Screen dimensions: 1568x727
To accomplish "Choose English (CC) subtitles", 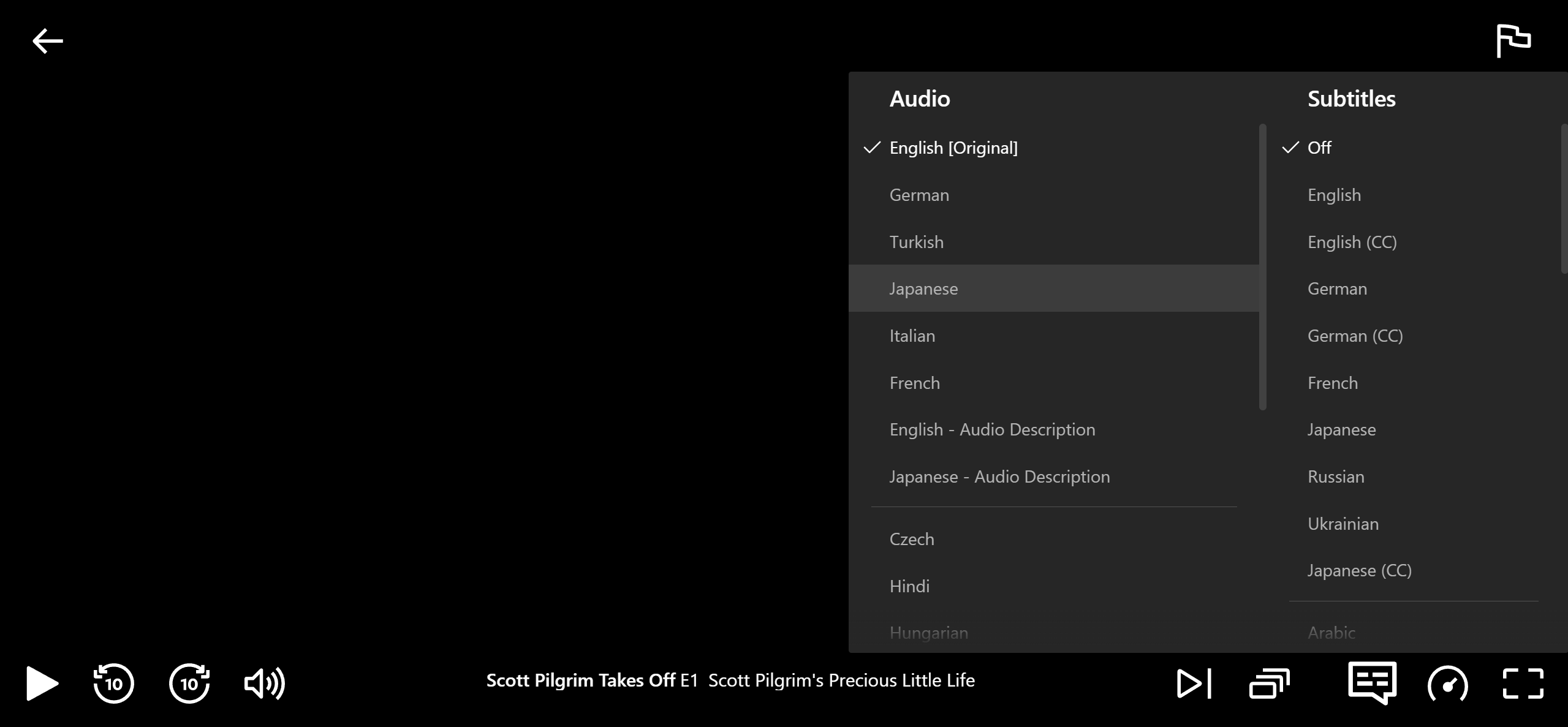I will point(1352,242).
